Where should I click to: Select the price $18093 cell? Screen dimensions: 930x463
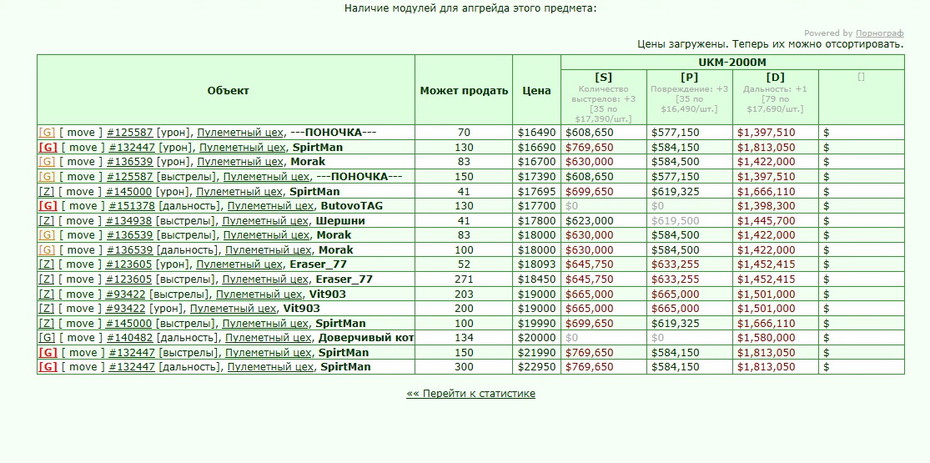coord(537,264)
